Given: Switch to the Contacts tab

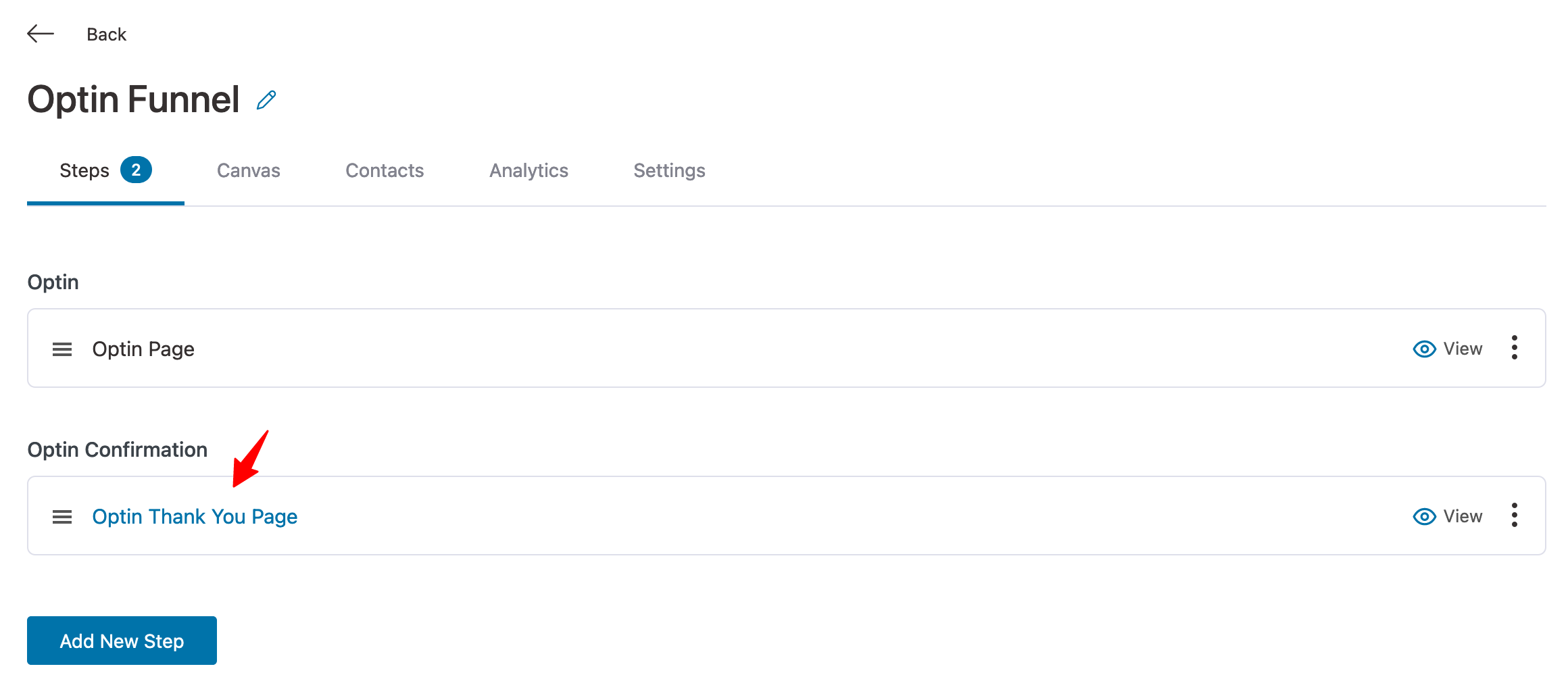Looking at the screenshot, I should coord(384,170).
